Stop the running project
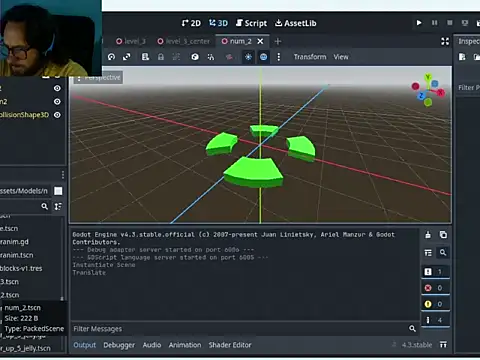This screenshot has width=480, height=360. (x=450, y=23)
